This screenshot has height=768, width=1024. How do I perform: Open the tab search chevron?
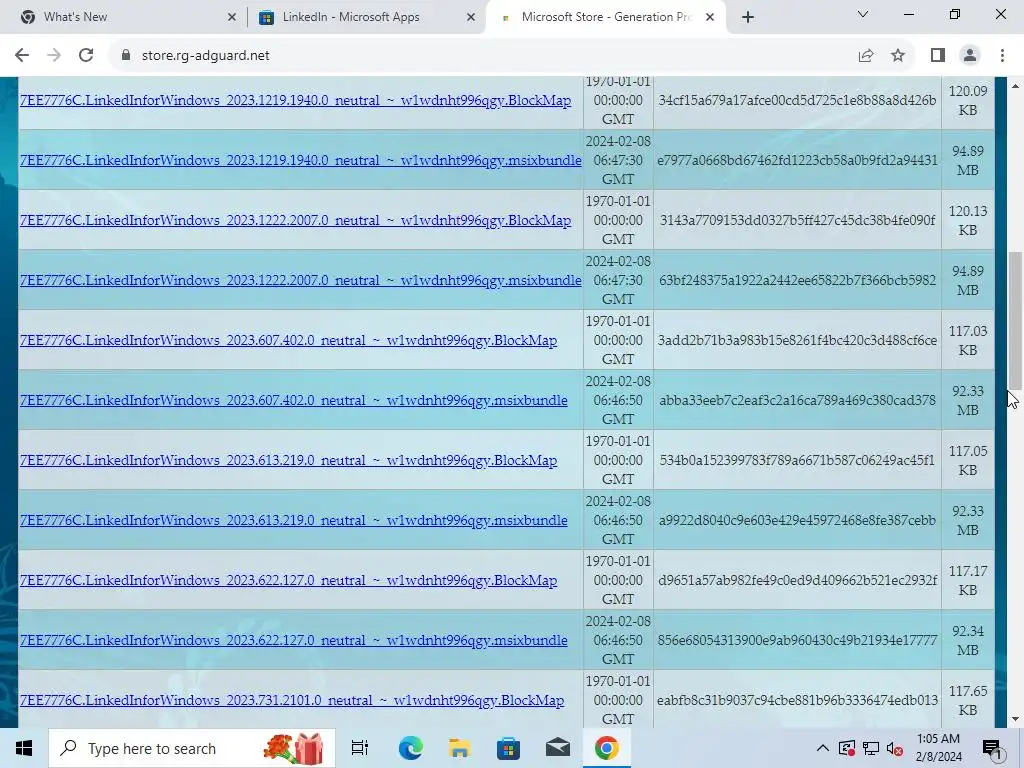(x=863, y=14)
